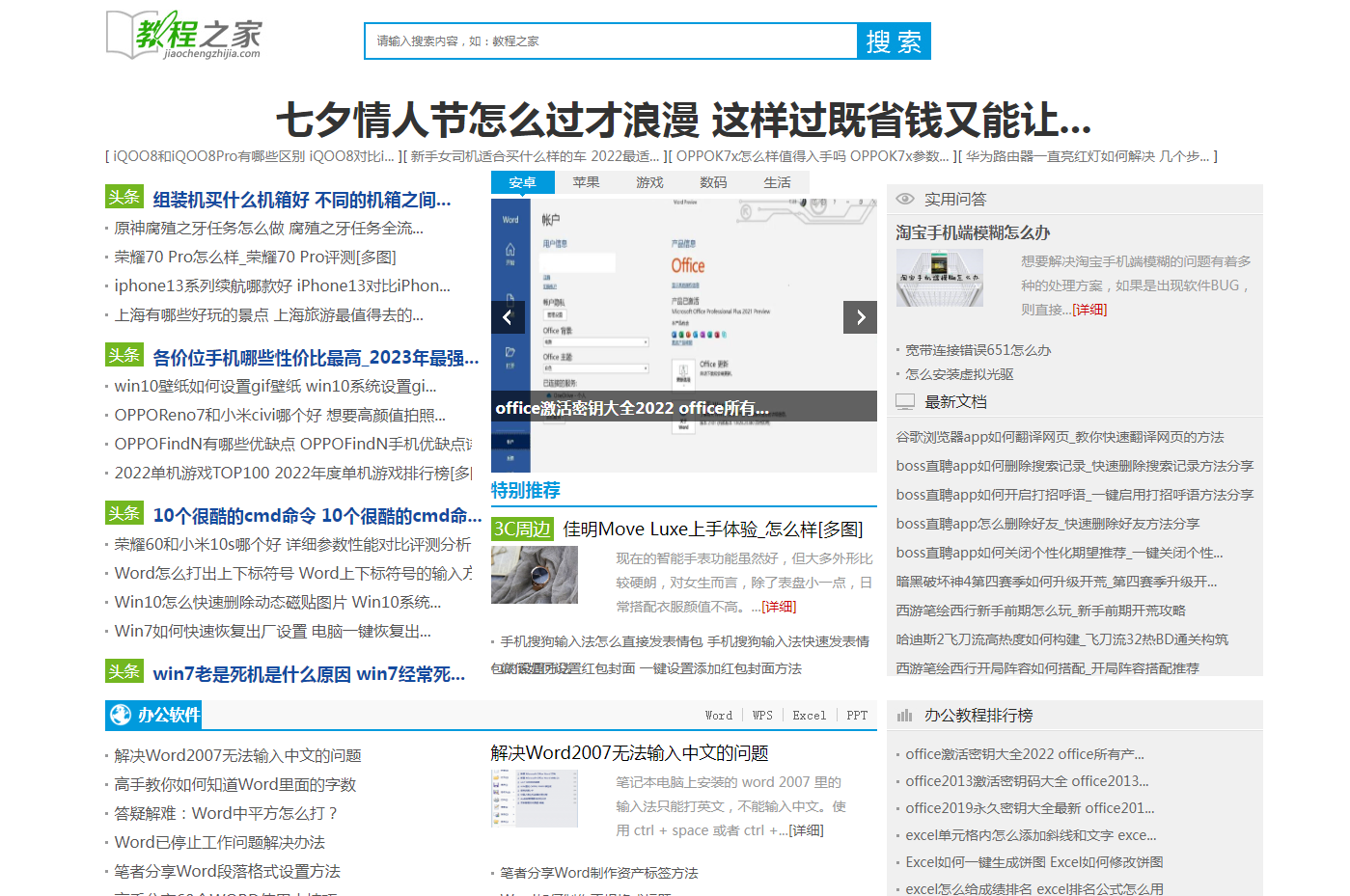The image size is (1350, 896).
Task: Click the green 3C周边 tag
Action: tap(522, 529)
